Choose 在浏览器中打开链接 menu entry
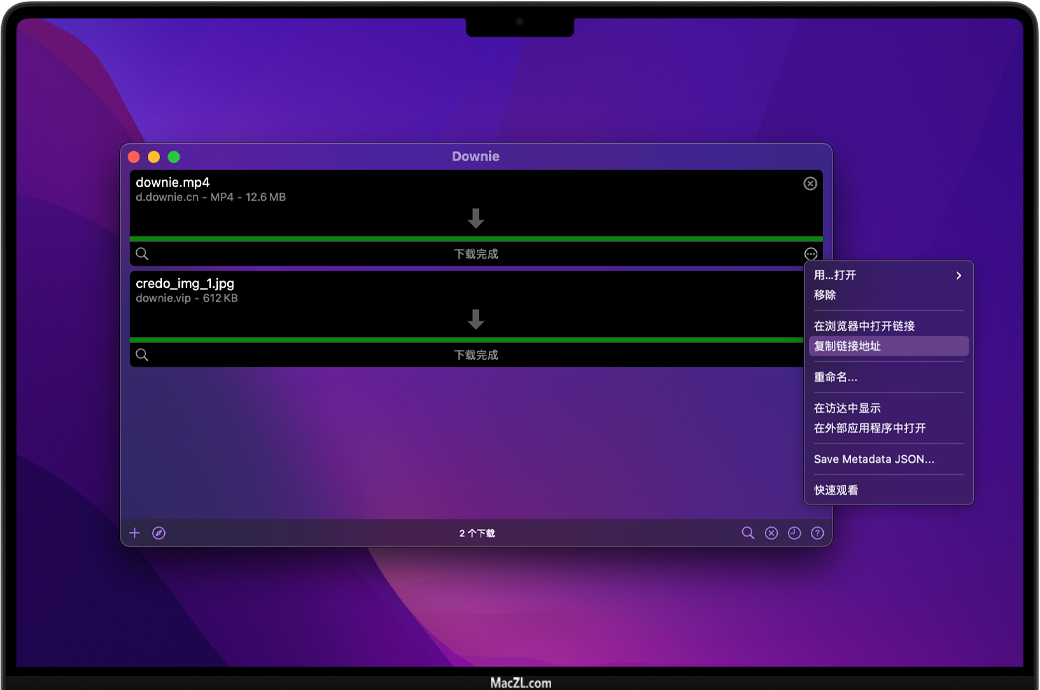This screenshot has width=1040, height=690. 864,326
